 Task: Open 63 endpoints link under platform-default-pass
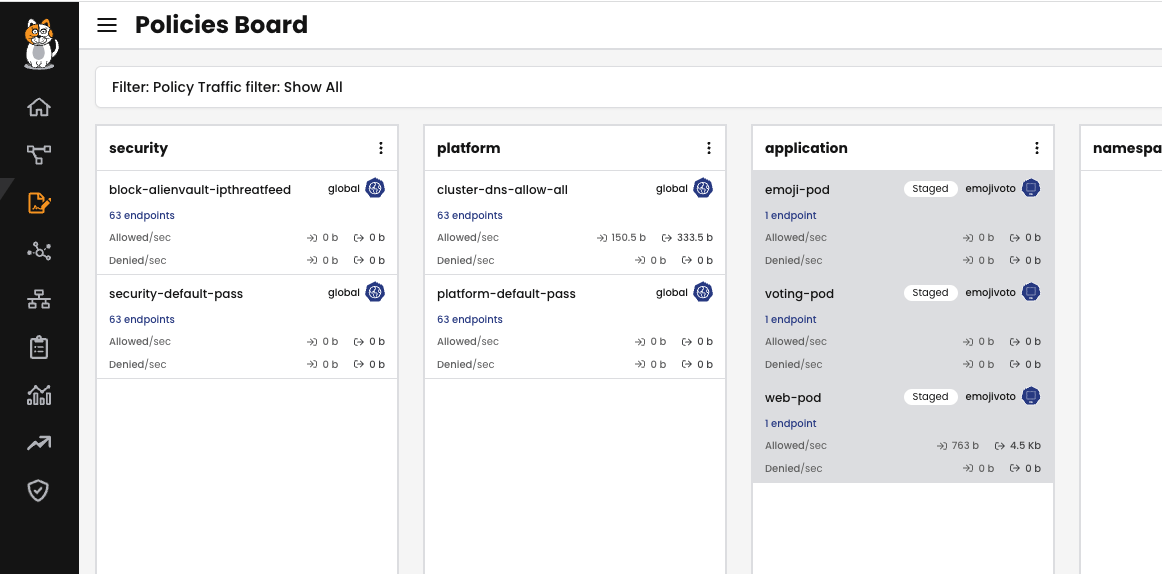[x=470, y=319]
